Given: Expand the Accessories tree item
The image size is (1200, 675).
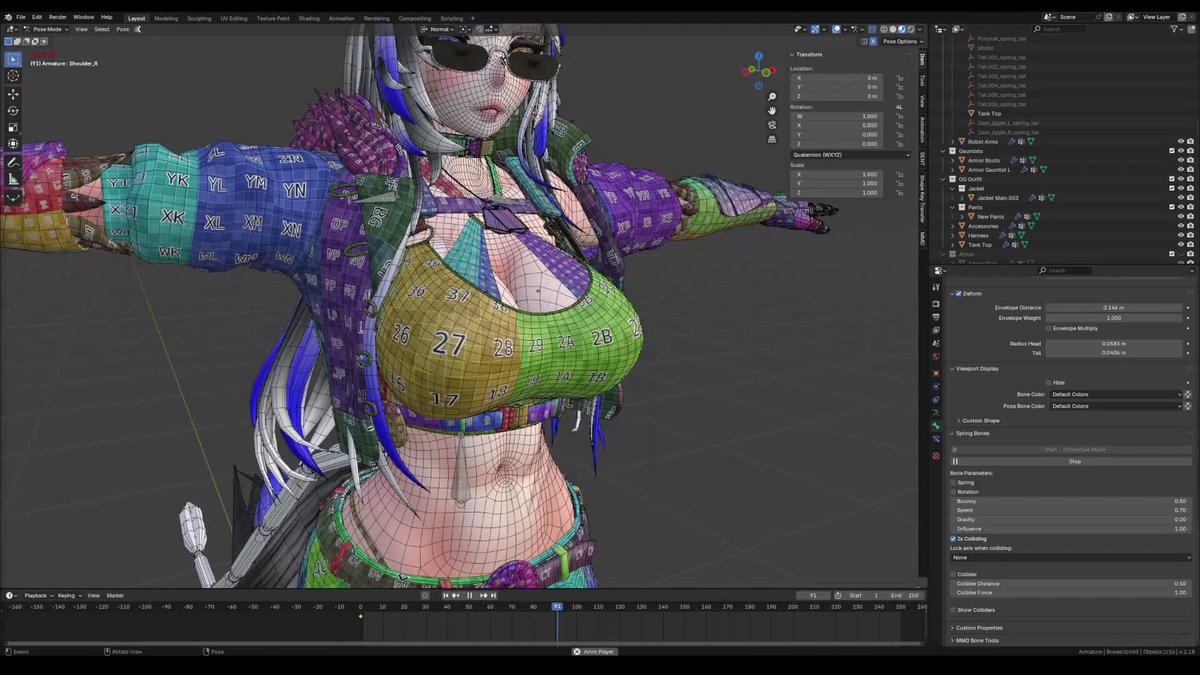Looking at the screenshot, I should [953, 226].
